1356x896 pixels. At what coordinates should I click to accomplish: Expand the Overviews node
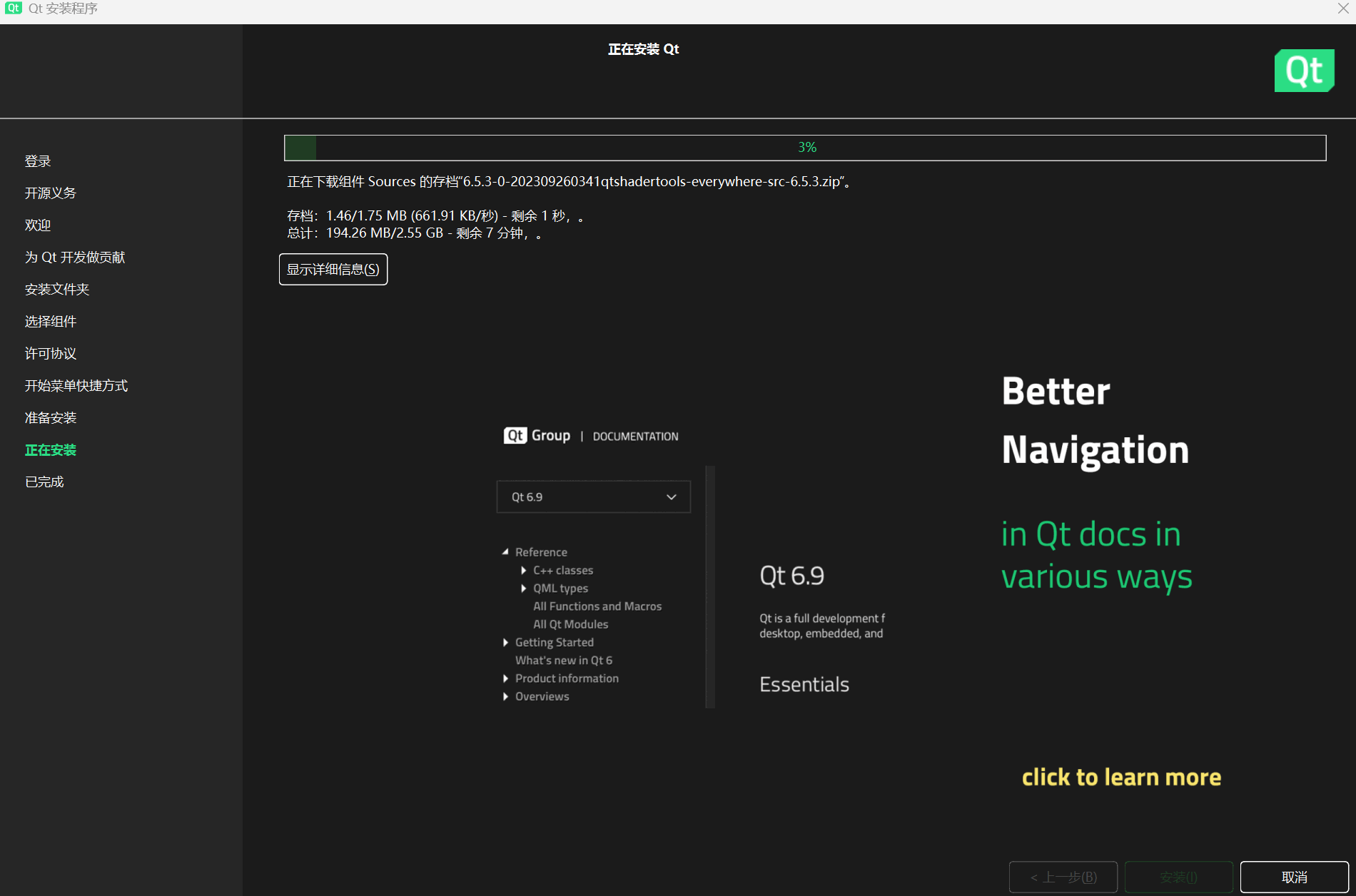[505, 696]
